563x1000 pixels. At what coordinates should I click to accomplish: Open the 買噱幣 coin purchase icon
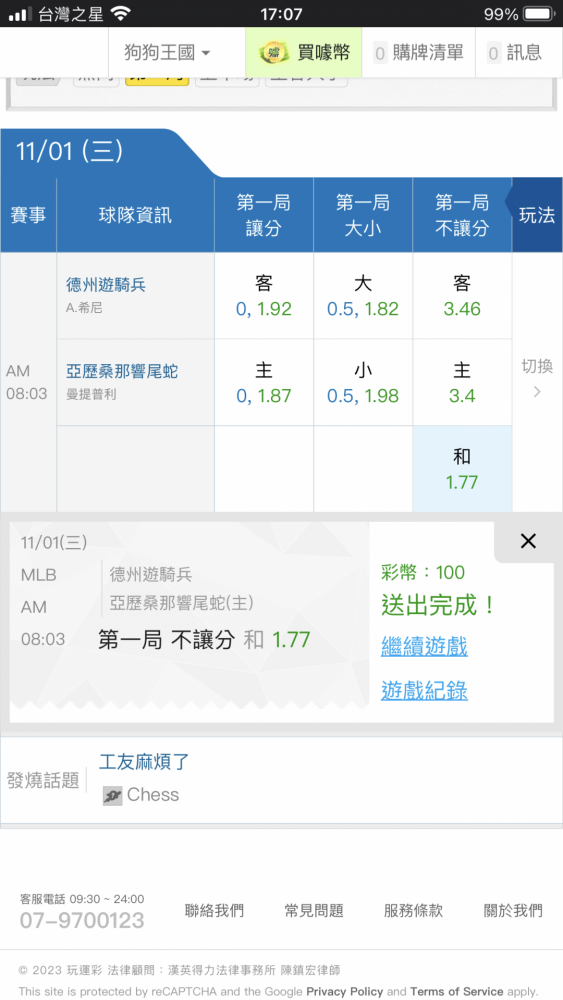273,52
